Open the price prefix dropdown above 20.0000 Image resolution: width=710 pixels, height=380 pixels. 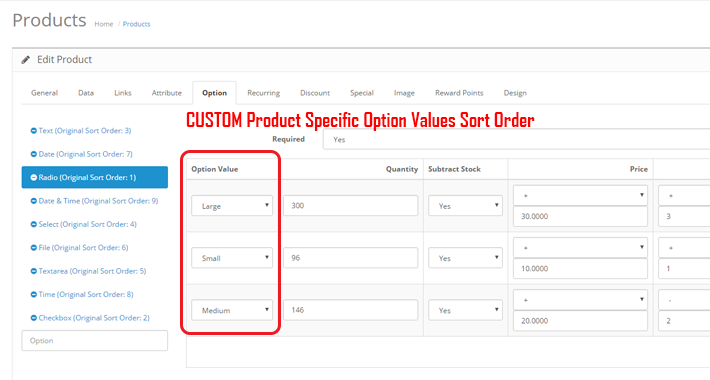580,299
